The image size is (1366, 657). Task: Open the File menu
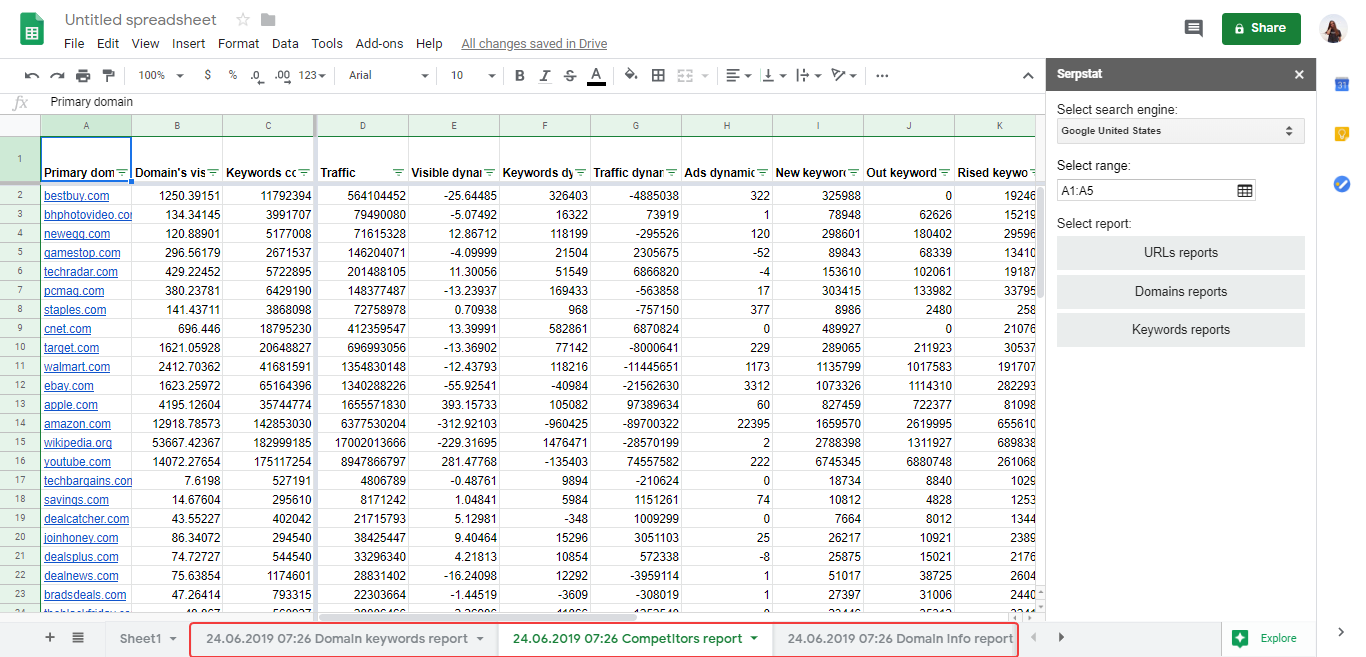tap(74, 44)
